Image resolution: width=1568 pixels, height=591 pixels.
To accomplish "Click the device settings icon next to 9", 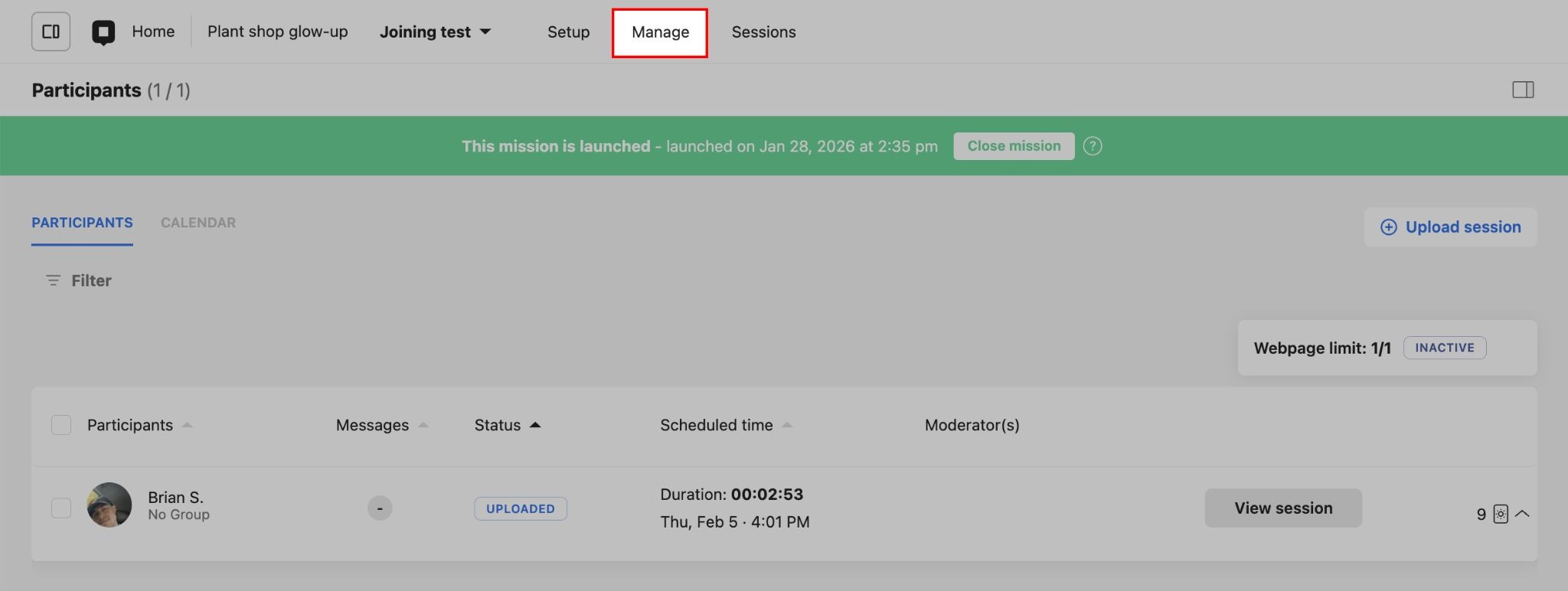I will [x=1501, y=514].
